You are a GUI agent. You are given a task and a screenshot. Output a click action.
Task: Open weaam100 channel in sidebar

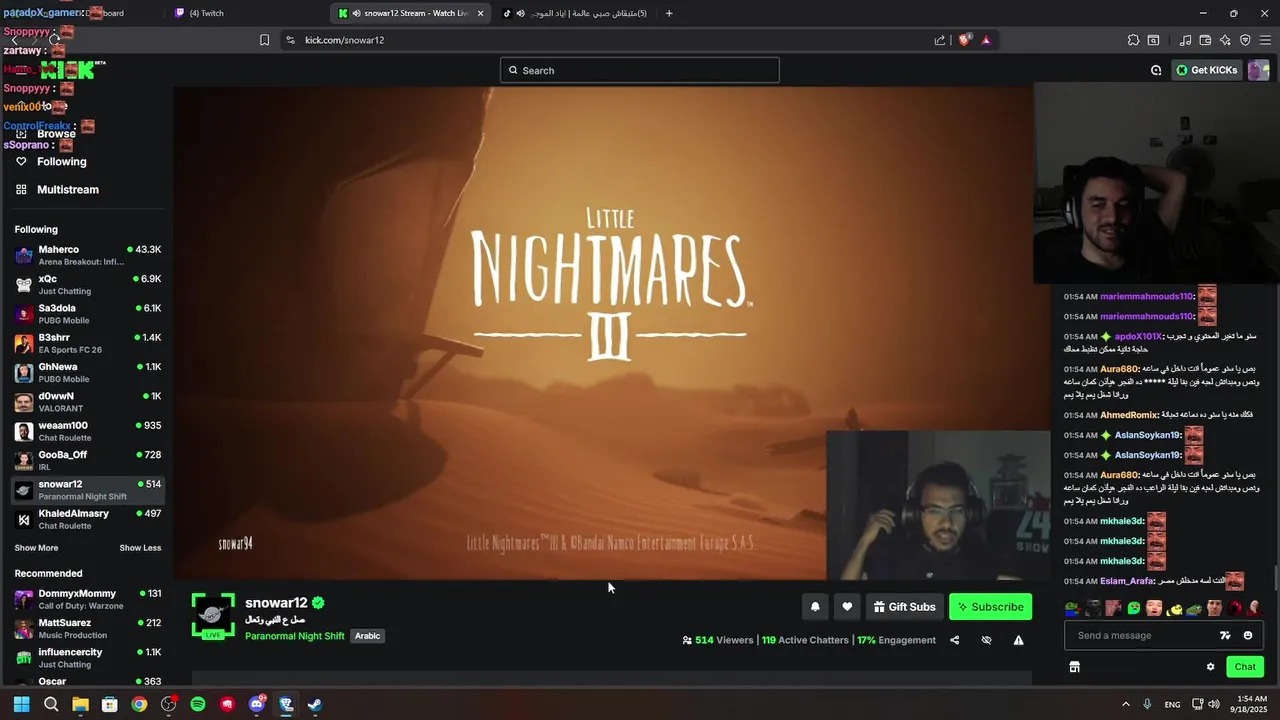coord(88,431)
